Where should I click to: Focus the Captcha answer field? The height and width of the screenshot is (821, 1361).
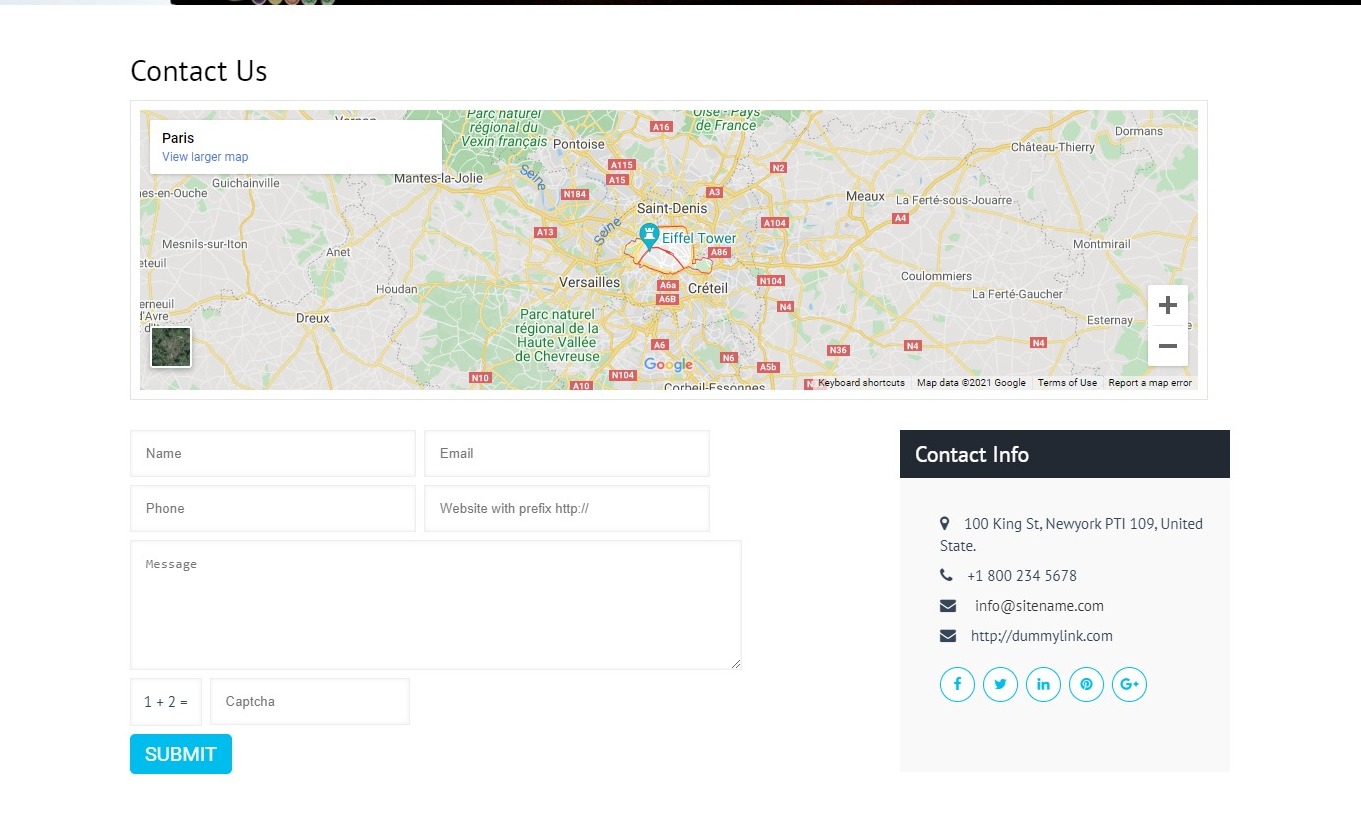pos(310,701)
